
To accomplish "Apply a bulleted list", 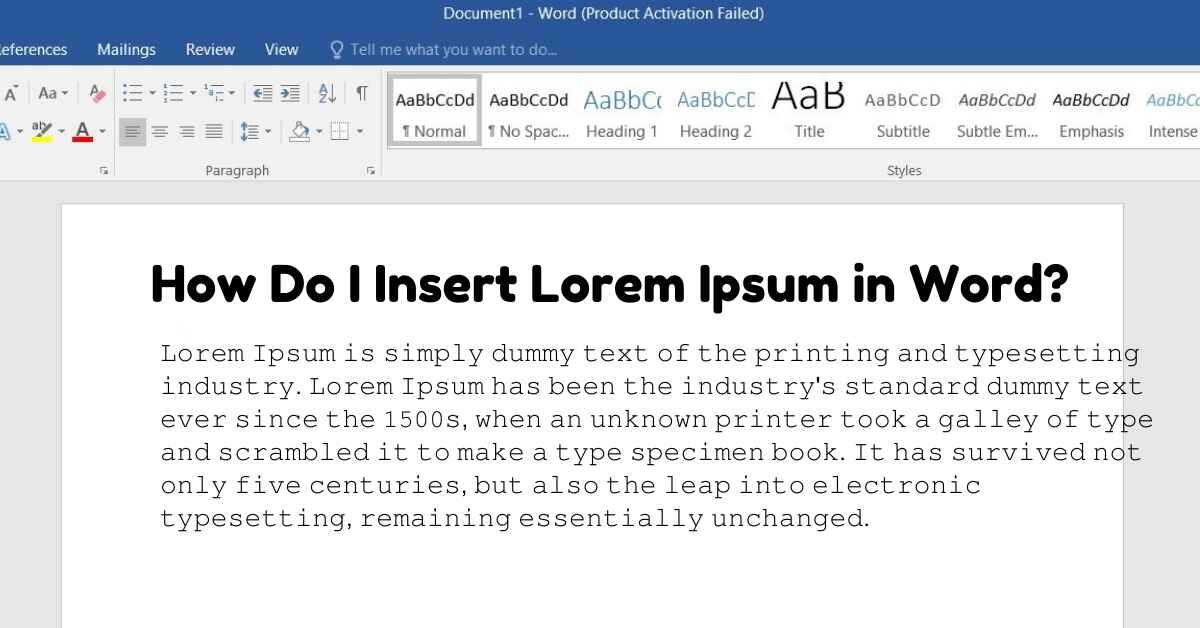I will (132, 93).
